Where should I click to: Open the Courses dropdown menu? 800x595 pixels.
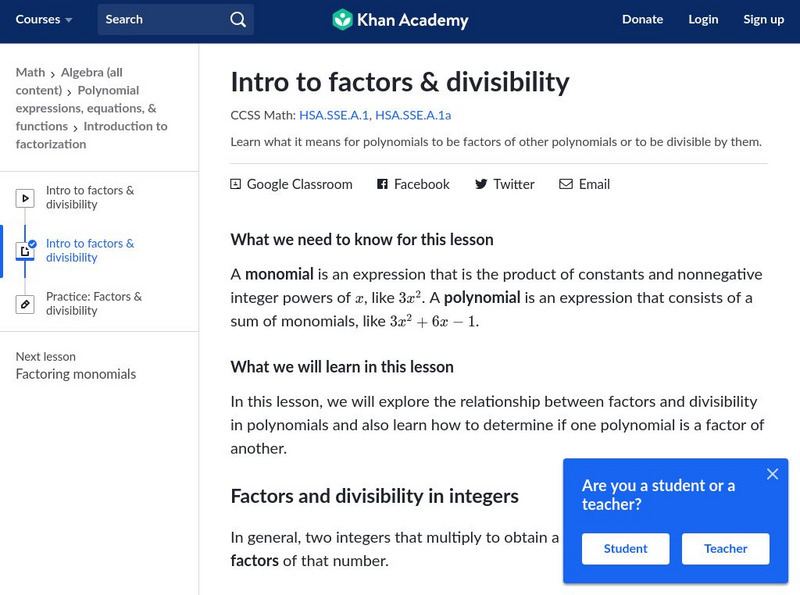[44, 20]
